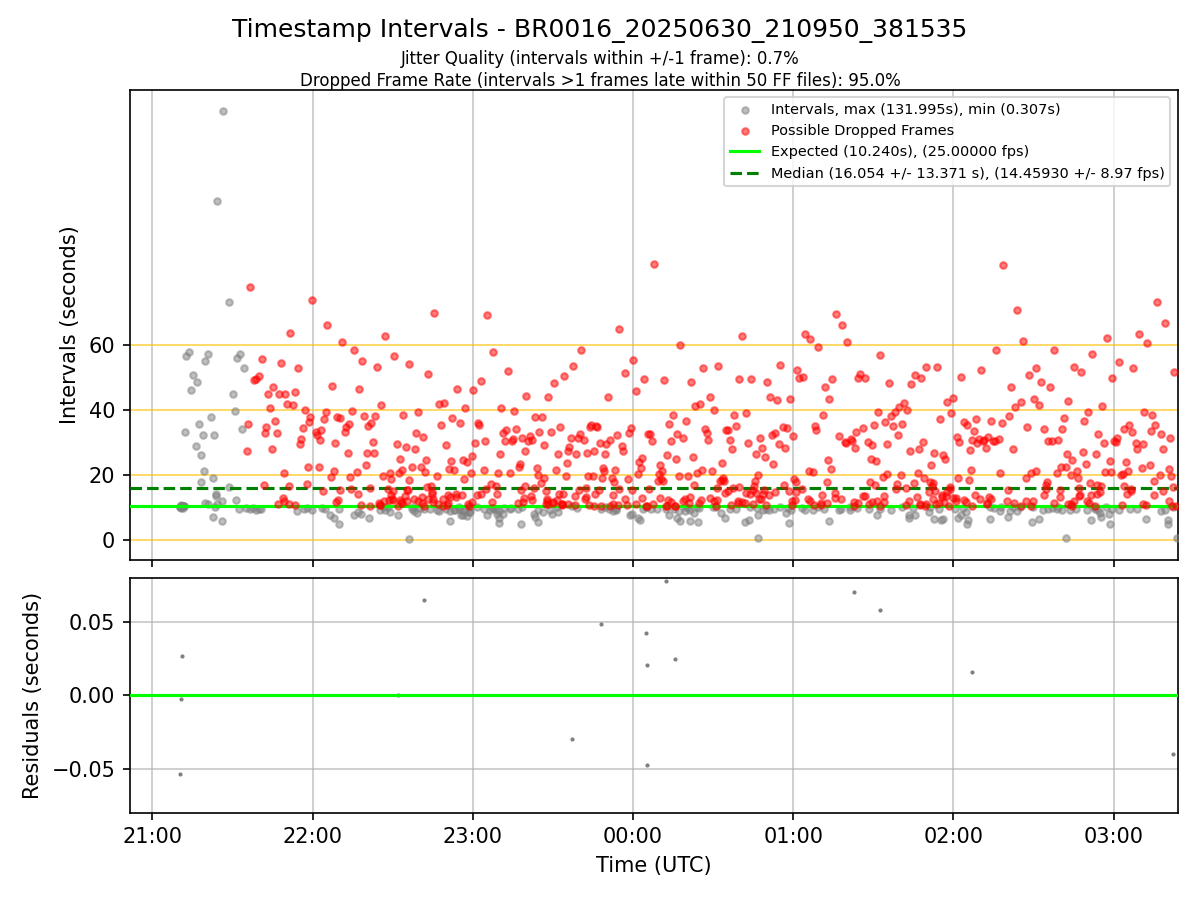Click the '0.00' tick on the residuals axis
Viewport: 1200px width, 900px height.
(x=93, y=695)
